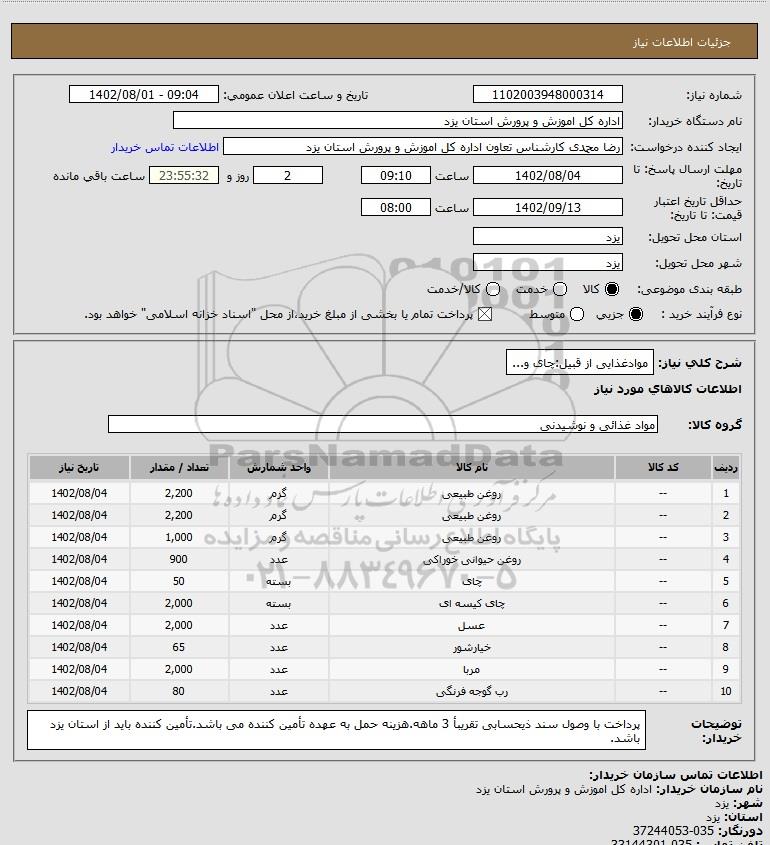The width and height of the screenshot is (770, 845).
Task: Click the ردیف column header
Action: pos(726,467)
